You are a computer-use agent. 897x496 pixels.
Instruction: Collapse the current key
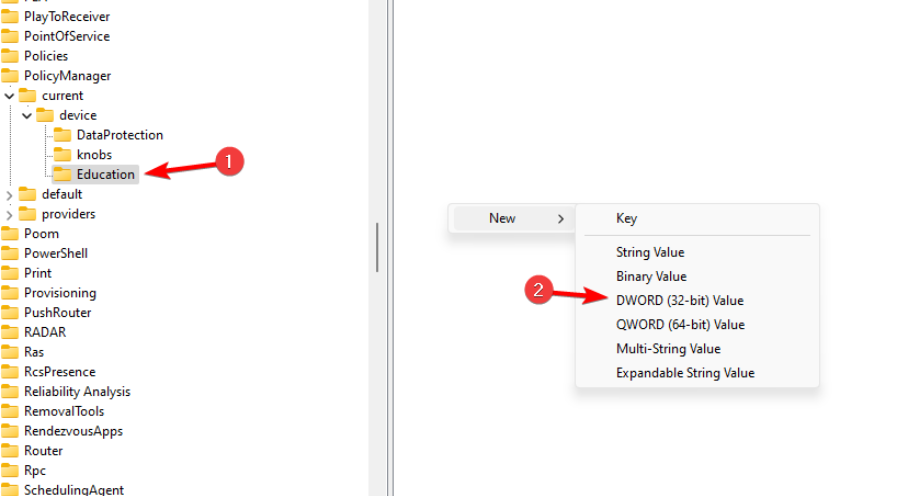pos(9,96)
